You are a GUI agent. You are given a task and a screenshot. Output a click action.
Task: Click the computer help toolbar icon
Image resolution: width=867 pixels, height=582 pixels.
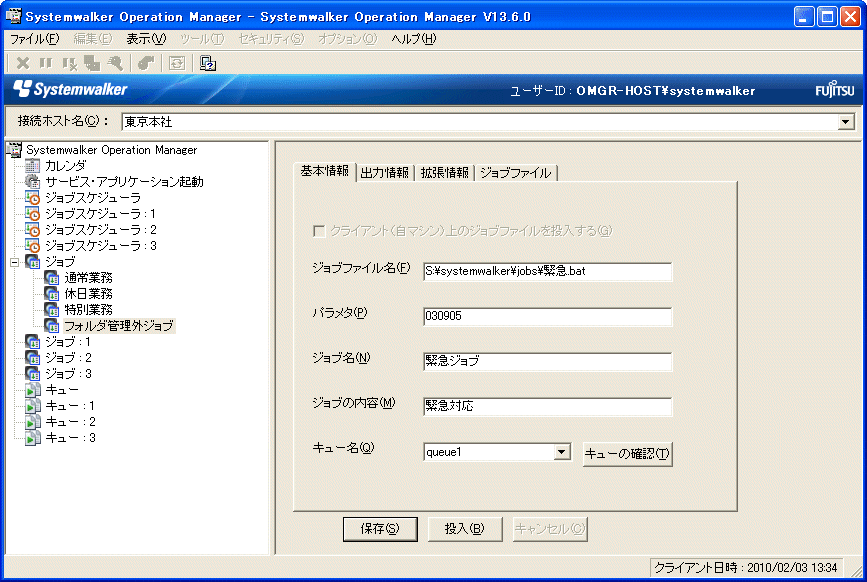pyautogui.click(x=208, y=64)
